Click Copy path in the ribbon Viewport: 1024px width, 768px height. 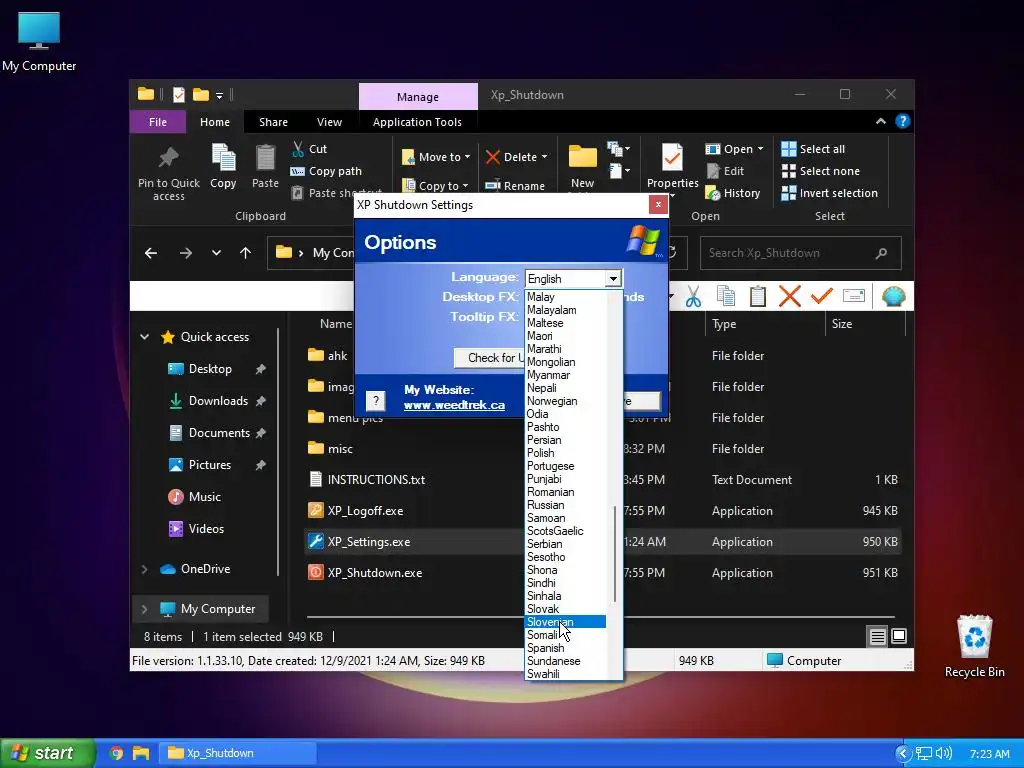(x=327, y=171)
